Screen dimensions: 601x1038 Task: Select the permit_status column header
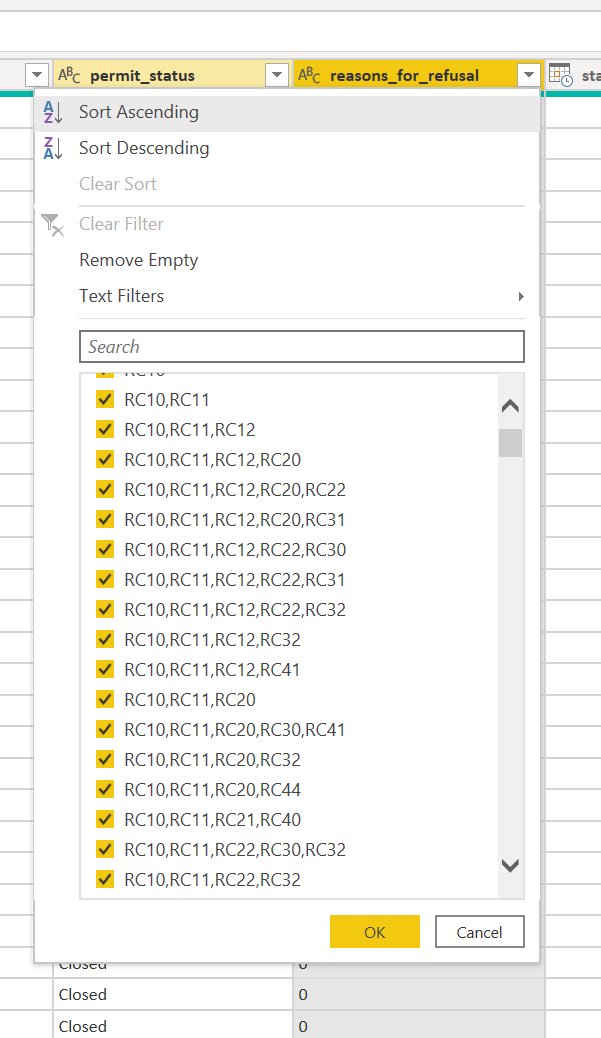pyautogui.click(x=171, y=75)
